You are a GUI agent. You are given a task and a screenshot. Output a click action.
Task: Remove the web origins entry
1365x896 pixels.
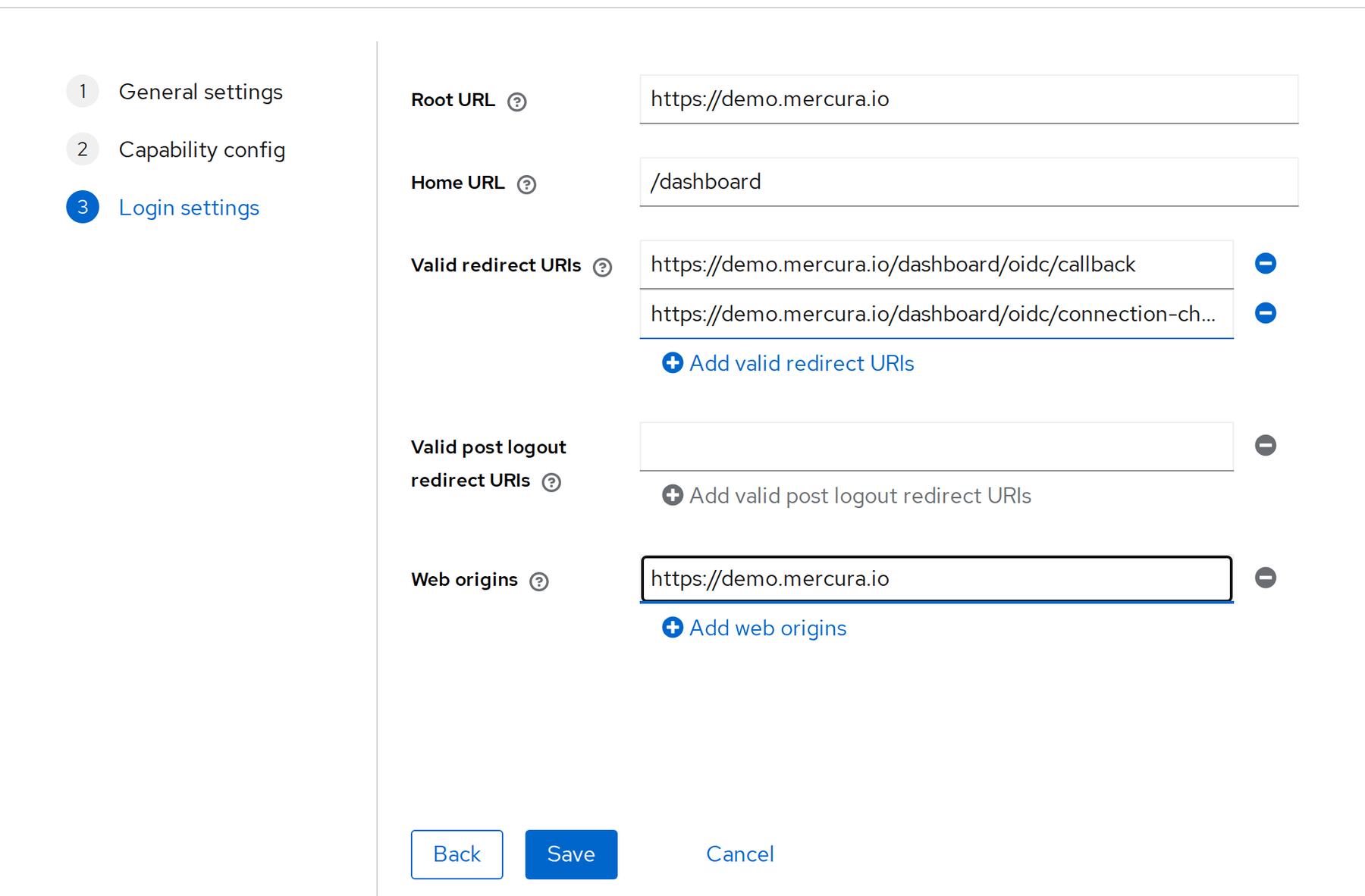(1266, 578)
